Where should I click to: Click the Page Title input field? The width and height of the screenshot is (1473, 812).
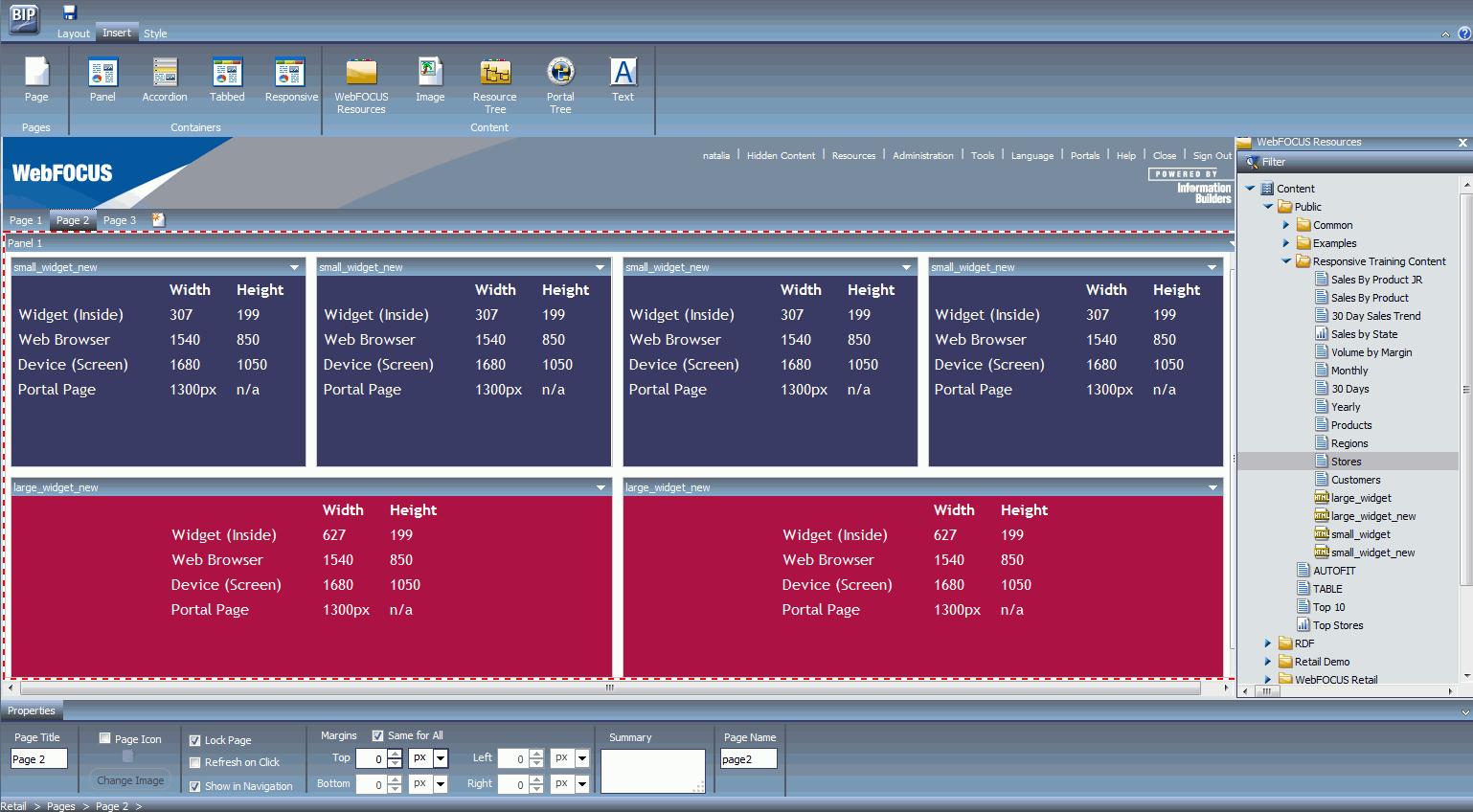pos(39,759)
